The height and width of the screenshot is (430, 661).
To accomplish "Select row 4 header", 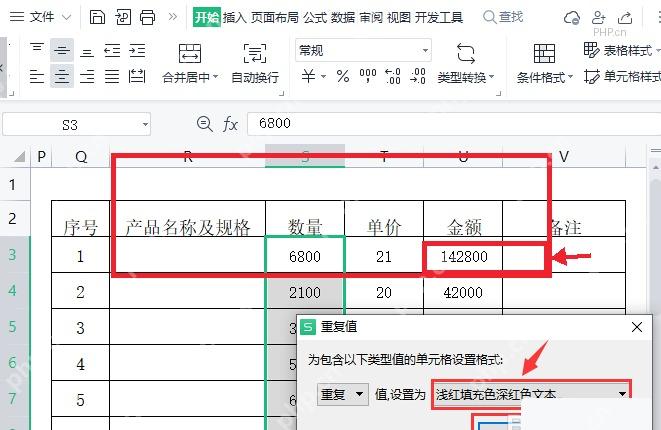I will point(13,291).
